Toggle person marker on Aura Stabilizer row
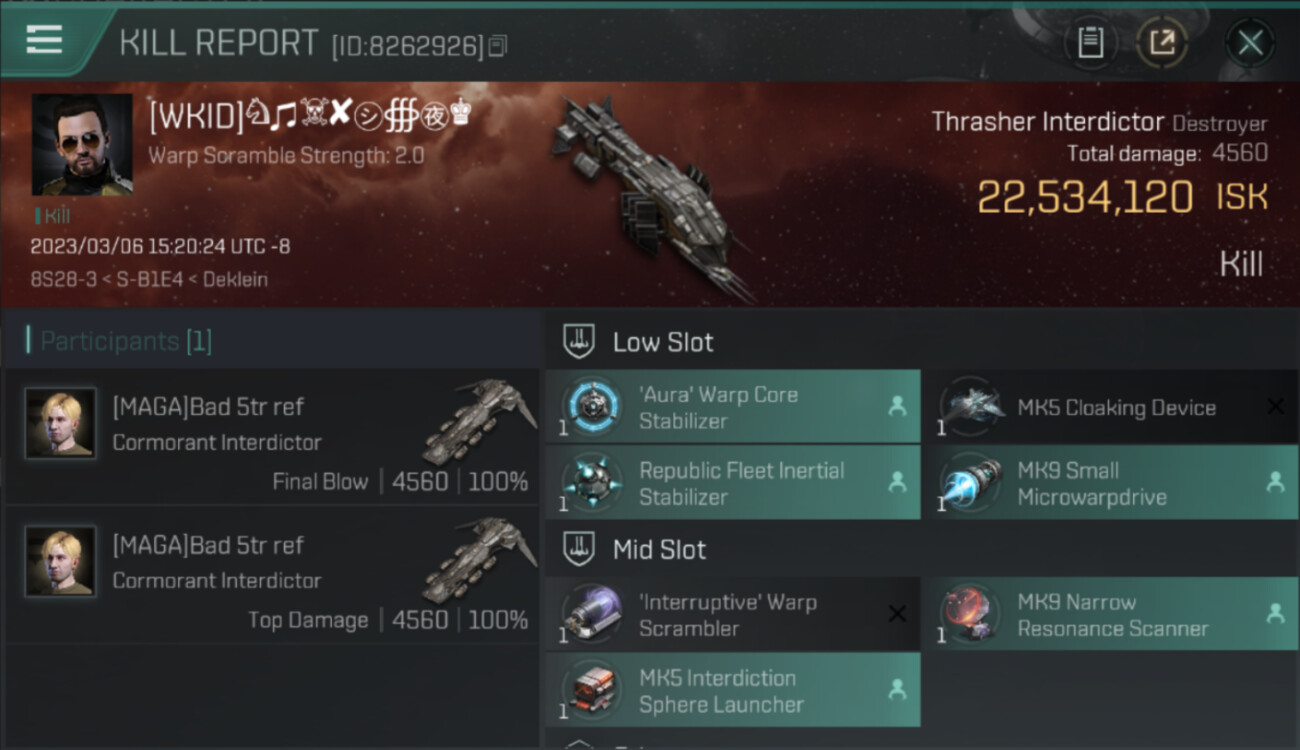The width and height of the screenshot is (1300, 750). pos(897,406)
